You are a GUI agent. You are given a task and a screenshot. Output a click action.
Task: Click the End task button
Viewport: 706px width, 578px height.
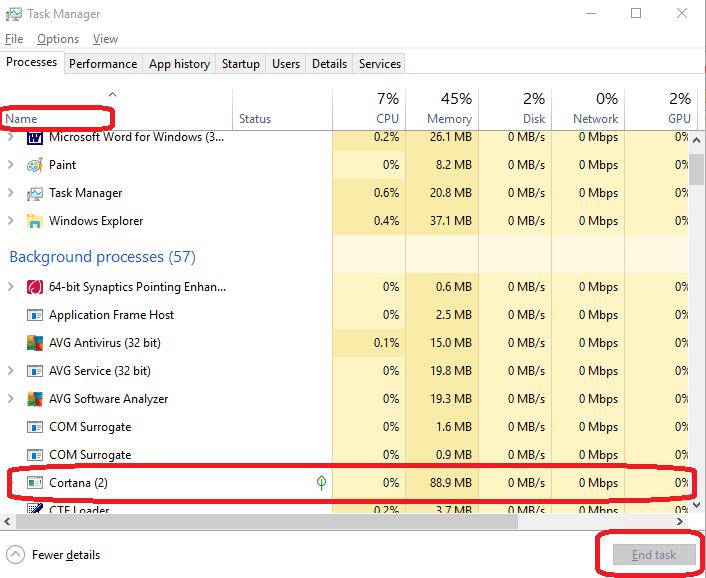pyautogui.click(x=654, y=555)
